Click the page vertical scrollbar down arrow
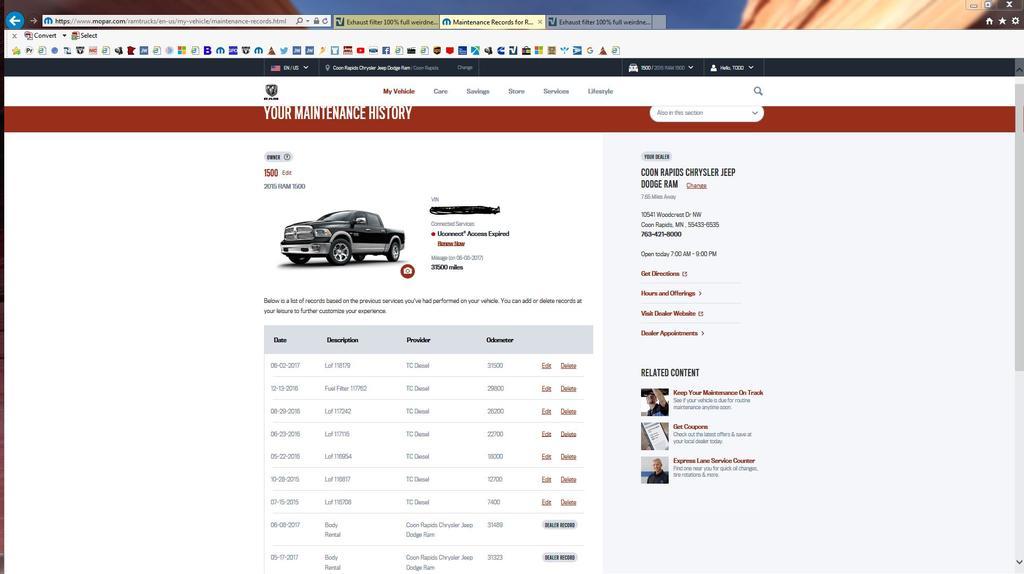Screen dimensions: 1024x574 (1019, 562)
